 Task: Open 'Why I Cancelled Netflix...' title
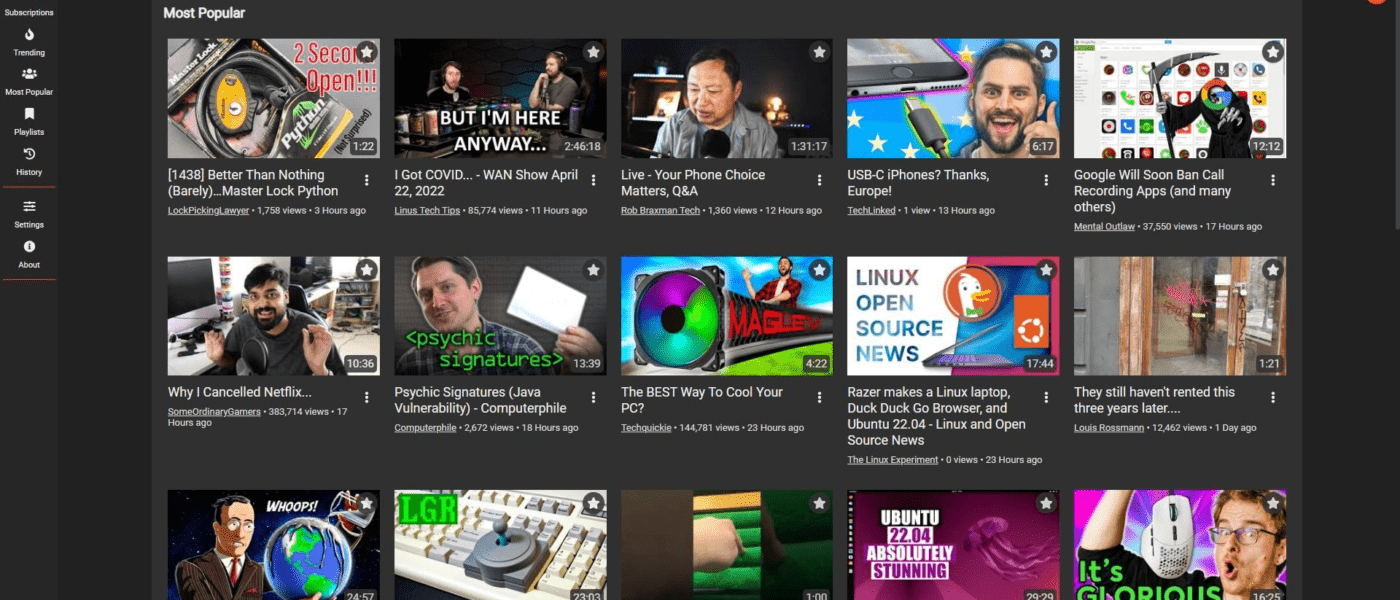click(240, 392)
